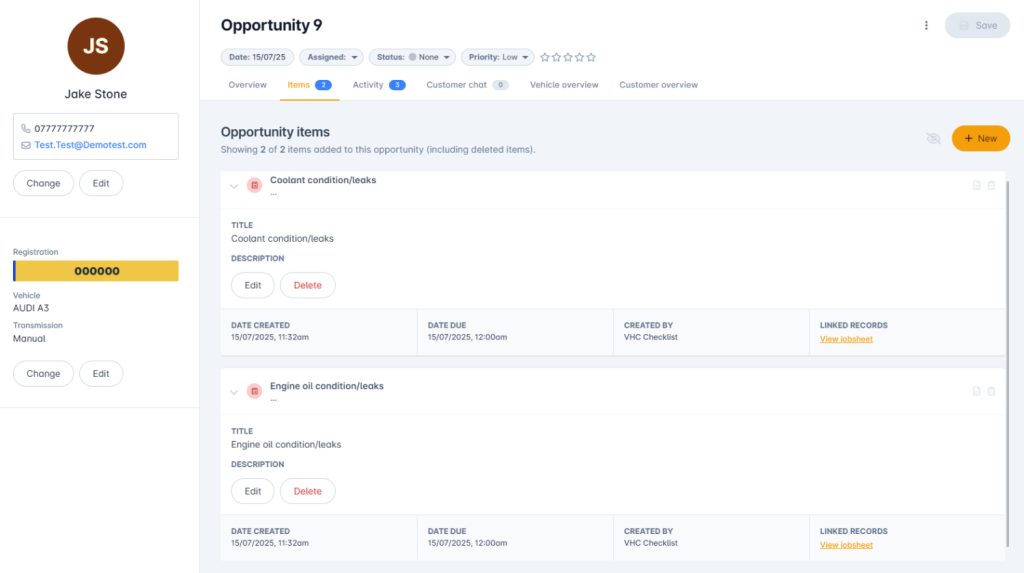Open the Assigned dropdown

click(332, 57)
